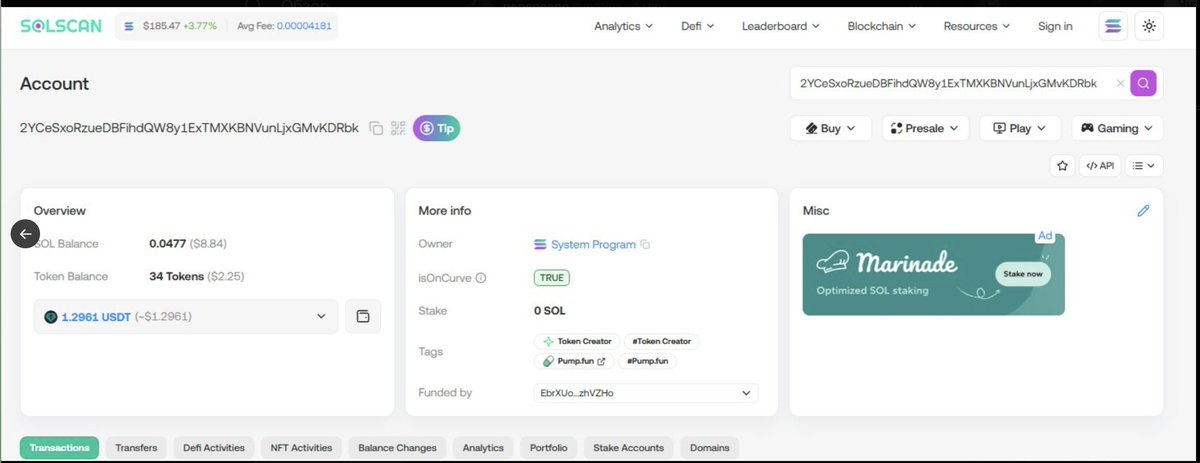Switch to the Transfers tab
1200x463 pixels.
click(136, 448)
